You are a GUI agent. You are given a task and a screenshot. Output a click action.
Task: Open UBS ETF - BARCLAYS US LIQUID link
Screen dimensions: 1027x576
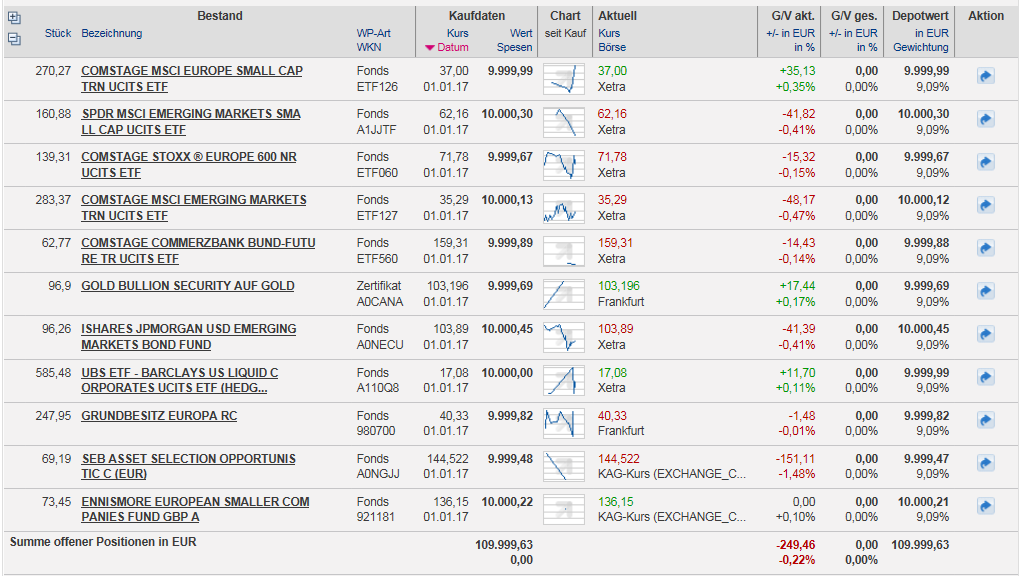pos(180,380)
